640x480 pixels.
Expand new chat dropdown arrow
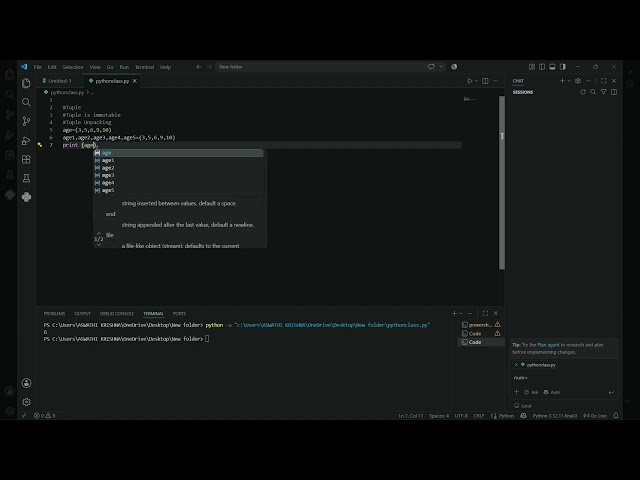click(x=569, y=81)
